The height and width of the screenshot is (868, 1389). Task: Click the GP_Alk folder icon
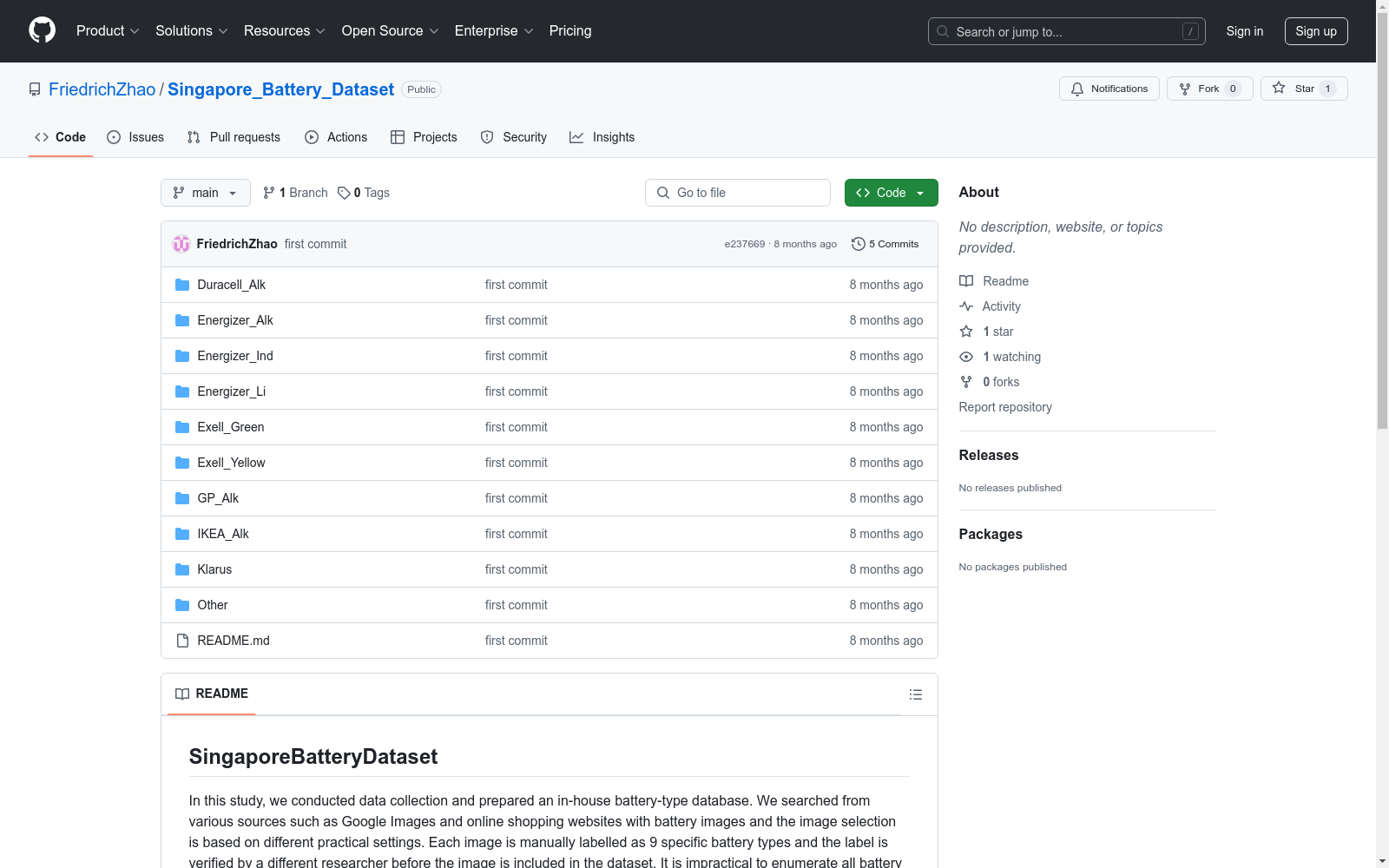click(182, 498)
